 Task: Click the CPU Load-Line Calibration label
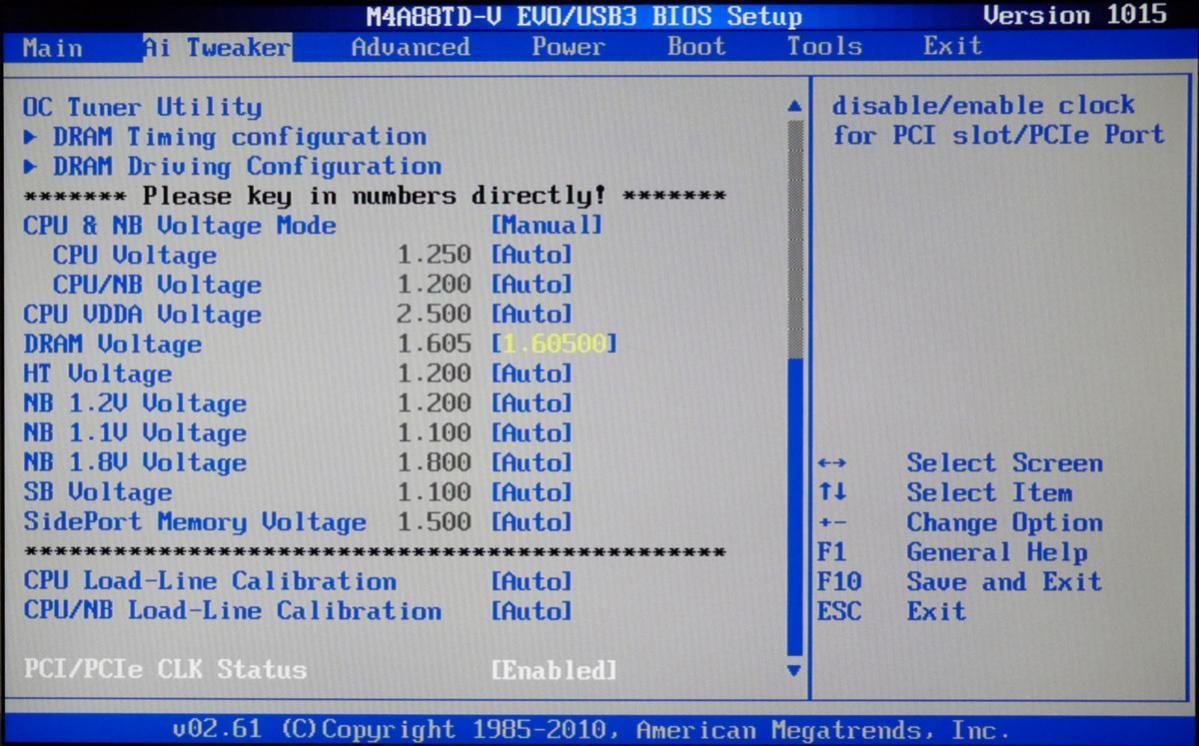(210, 582)
